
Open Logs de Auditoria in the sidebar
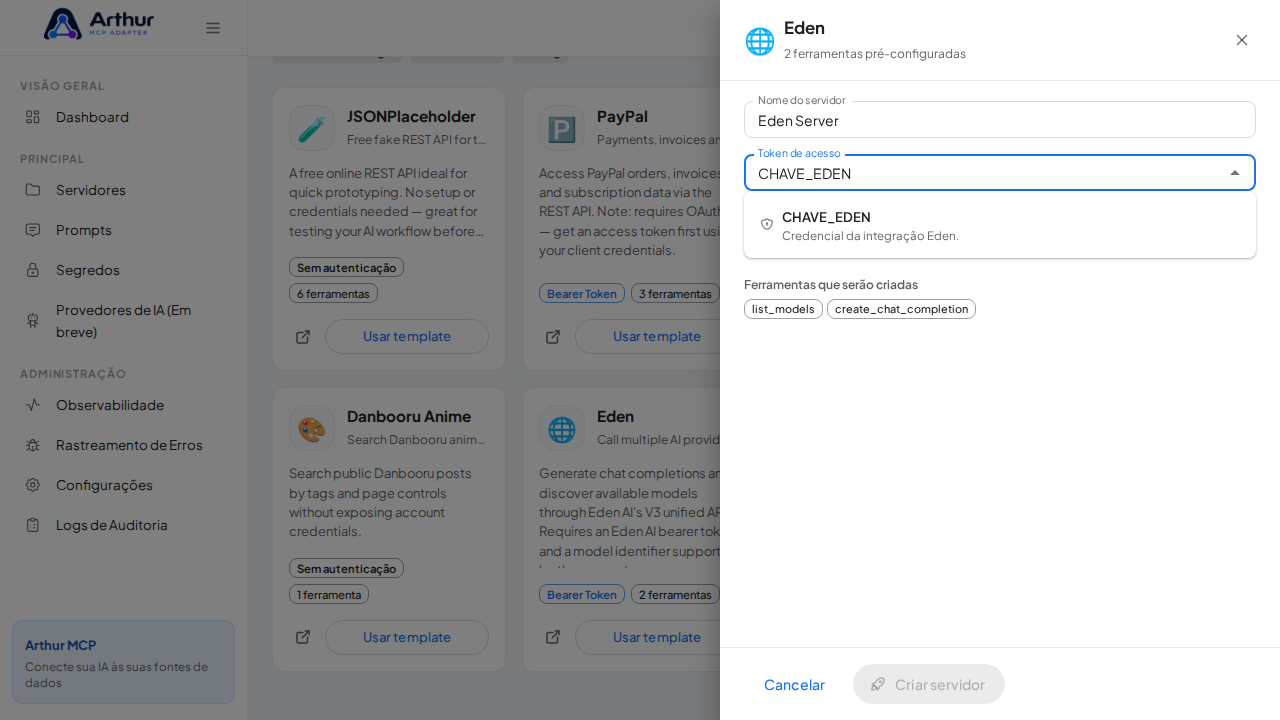[123, 525]
